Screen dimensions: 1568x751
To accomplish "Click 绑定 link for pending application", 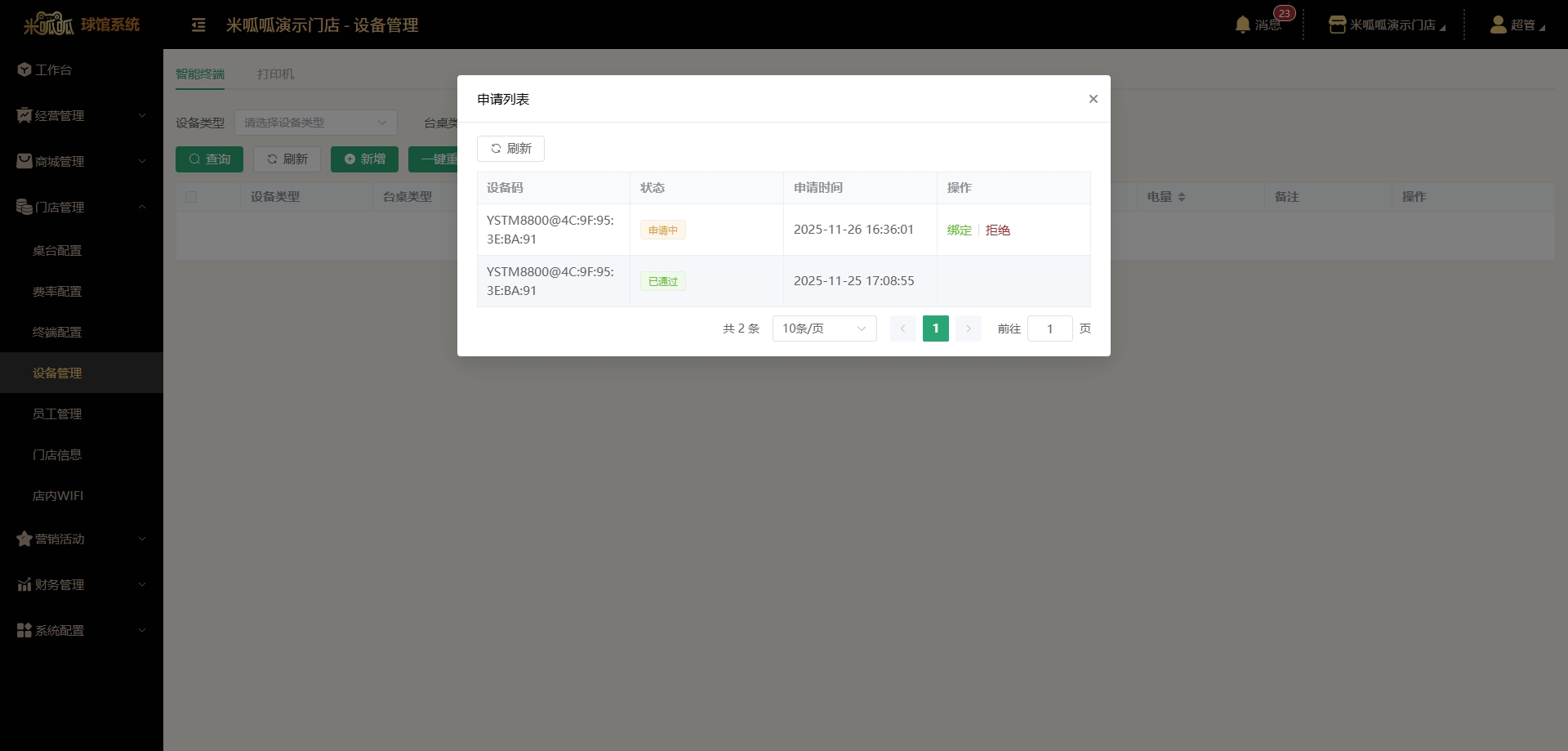I will pyautogui.click(x=959, y=230).
